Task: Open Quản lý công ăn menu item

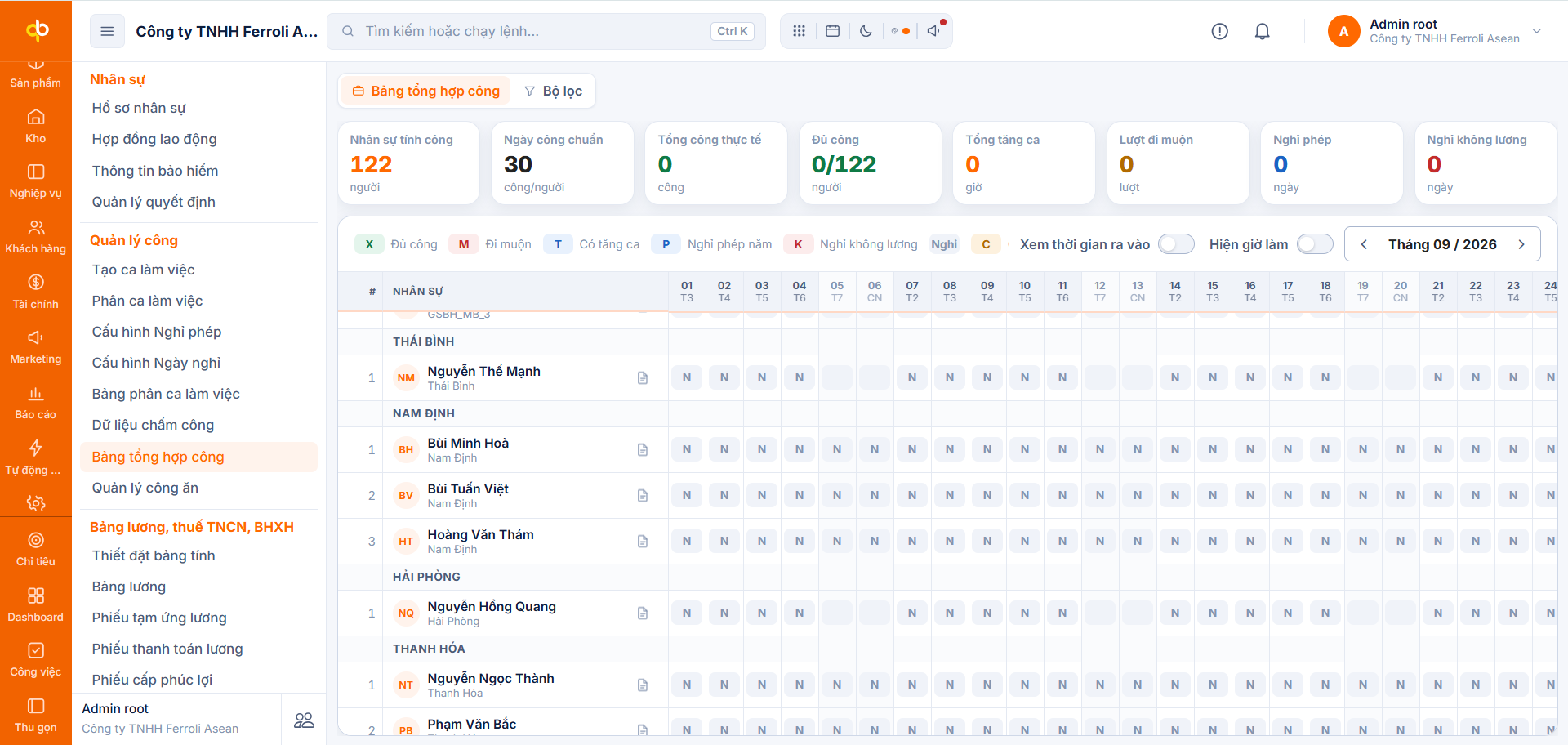Action: click(198, 488)
